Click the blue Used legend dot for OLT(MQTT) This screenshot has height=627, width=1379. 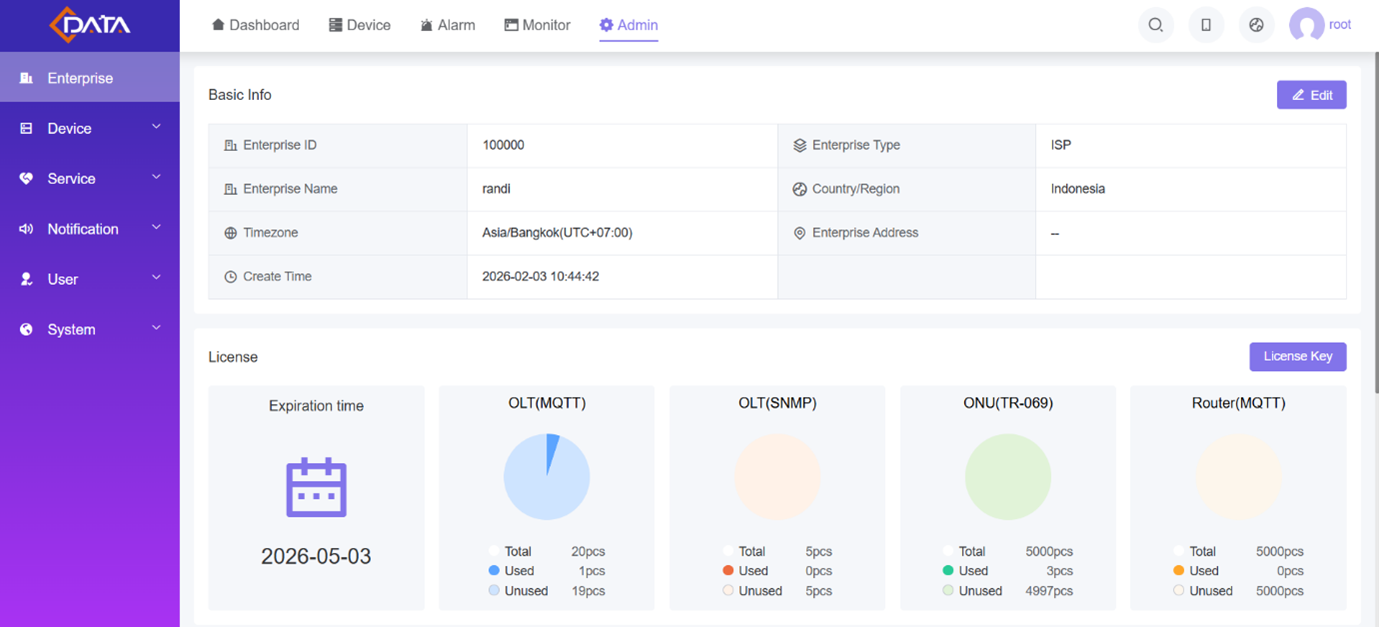494,571
